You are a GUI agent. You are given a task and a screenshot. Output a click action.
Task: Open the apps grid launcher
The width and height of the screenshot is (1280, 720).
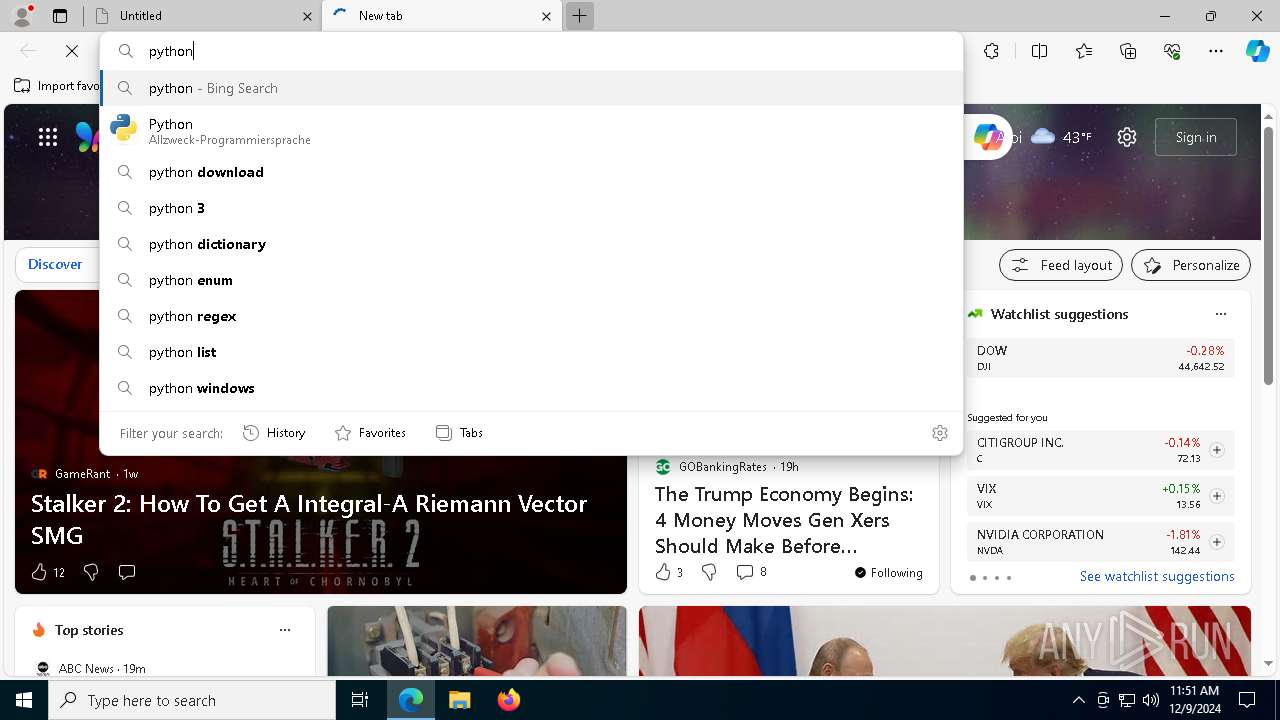[x=48, y=137]
